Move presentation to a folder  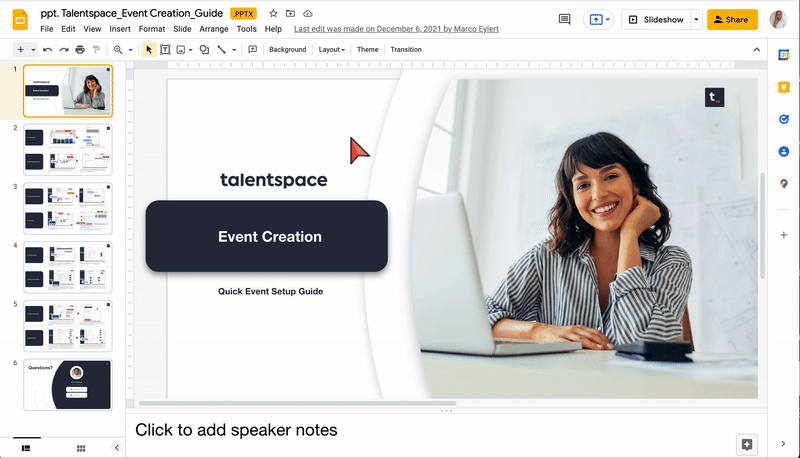click(x=290, y=14)
